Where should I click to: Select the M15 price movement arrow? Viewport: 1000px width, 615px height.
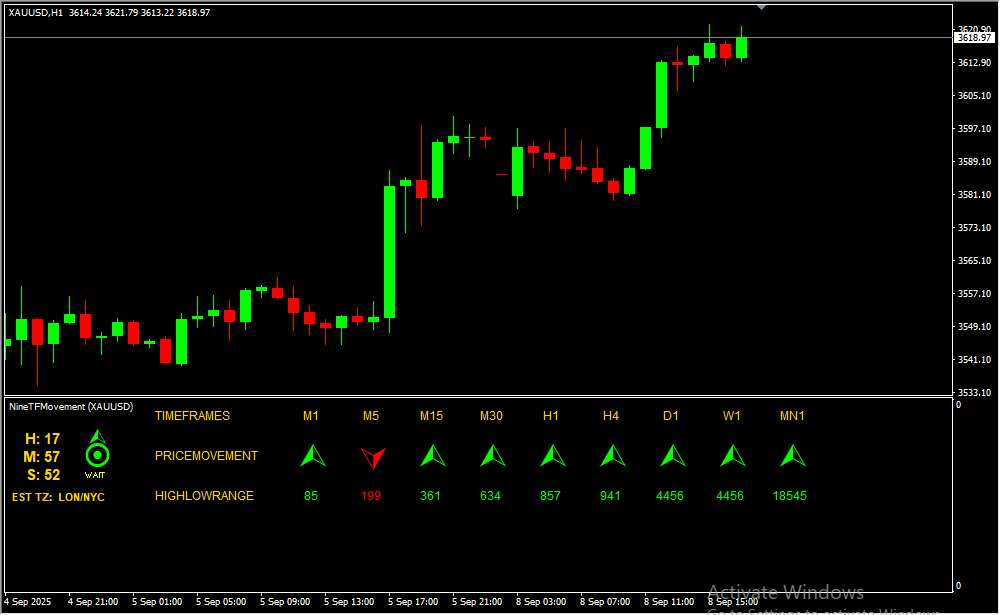click(x=432, y=456)
